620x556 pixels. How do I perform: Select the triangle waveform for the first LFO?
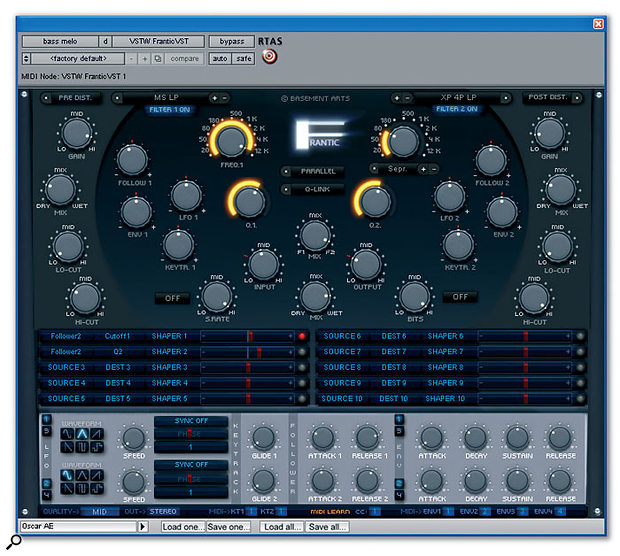tap(82, 434)
